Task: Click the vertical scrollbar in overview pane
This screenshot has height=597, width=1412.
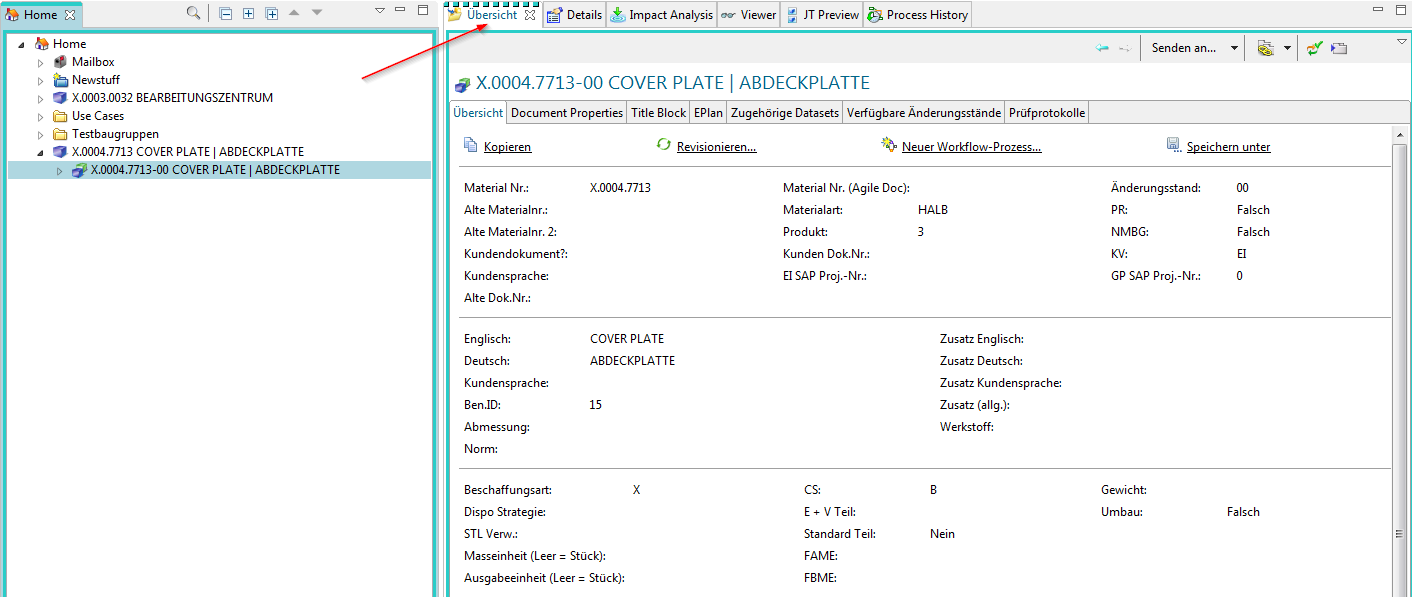Action: click(x=1400, y=350)
